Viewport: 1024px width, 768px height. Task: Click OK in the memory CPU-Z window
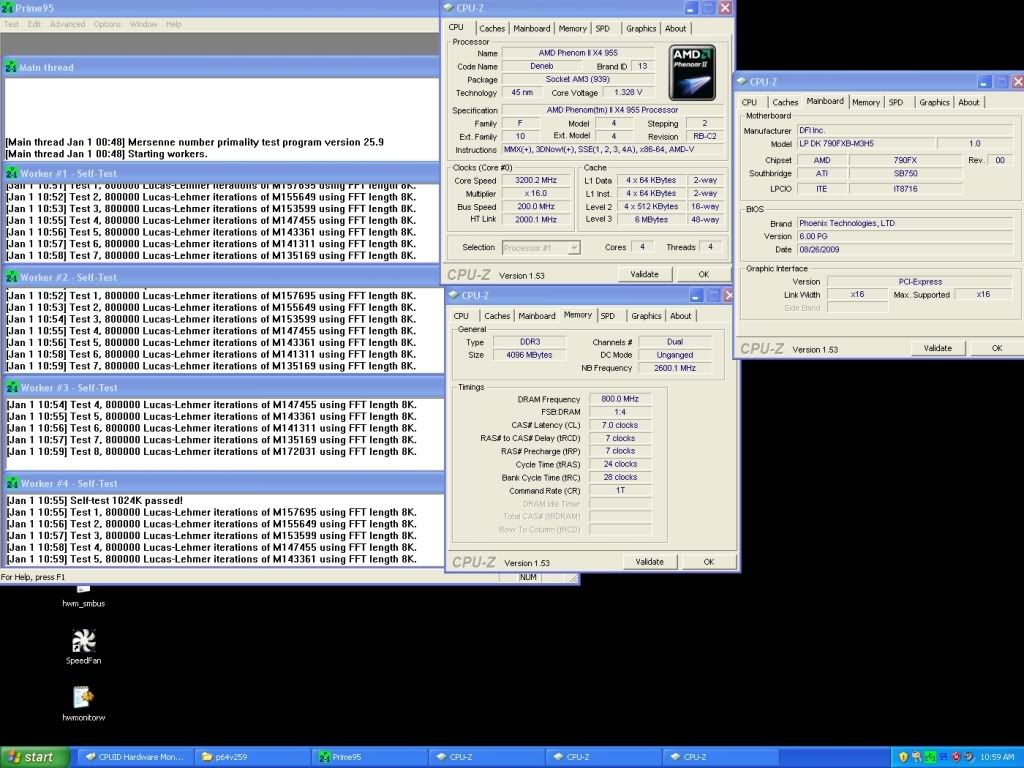tap(708, 562)
